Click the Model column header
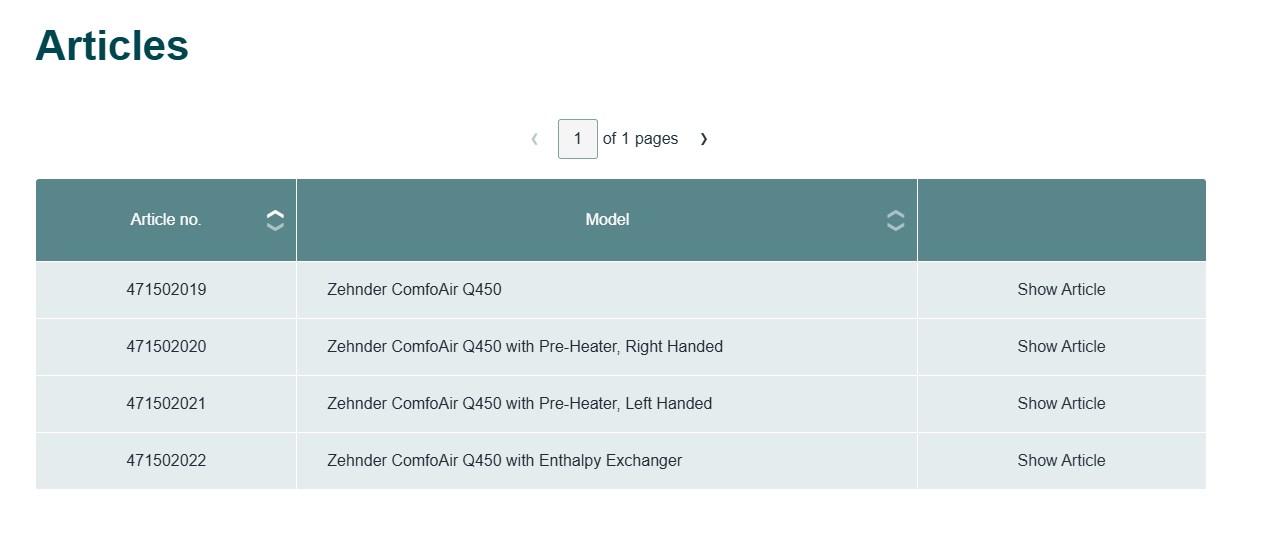This screenshot has height=537, width=1268. coord(607,220)
